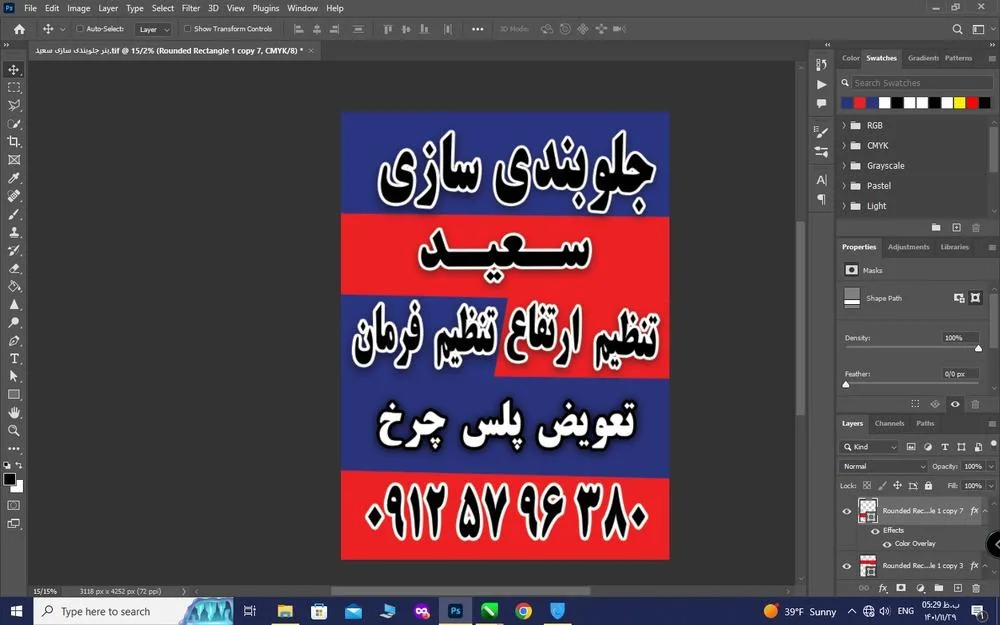Image resolution: width=1000 pixels, height=625 pixels.
Task: Open the Opacity slider dropdown arrow
Action: click(991, 466)
